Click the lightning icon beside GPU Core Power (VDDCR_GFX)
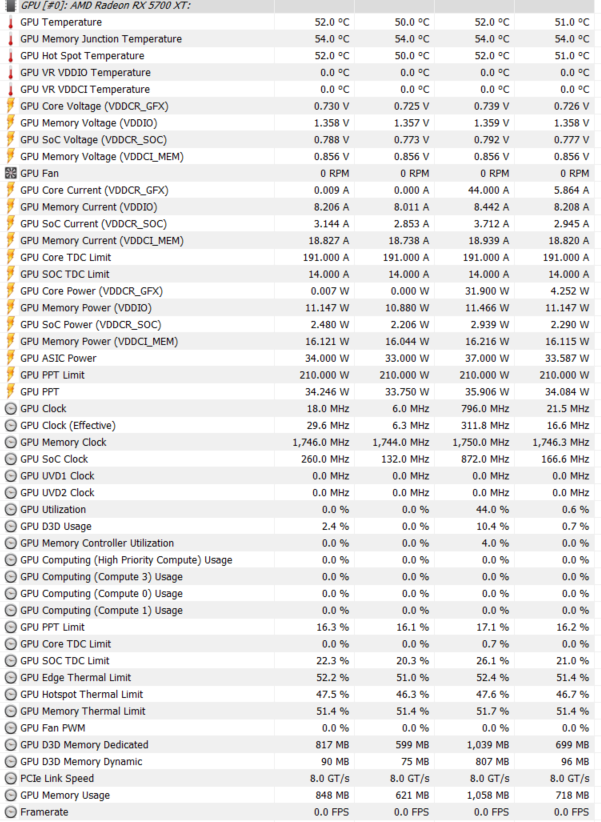The height and width of the screenshot is (822, 601). coord(10,291)
